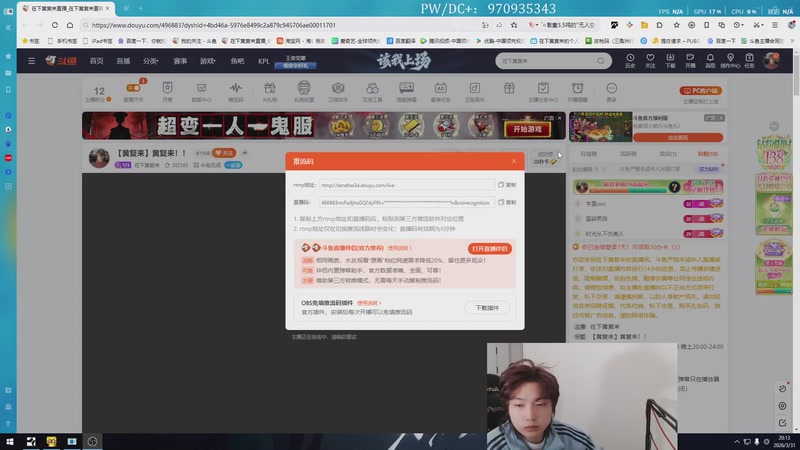
Task: Open the Windows Start button
Action: click(10, 441)
